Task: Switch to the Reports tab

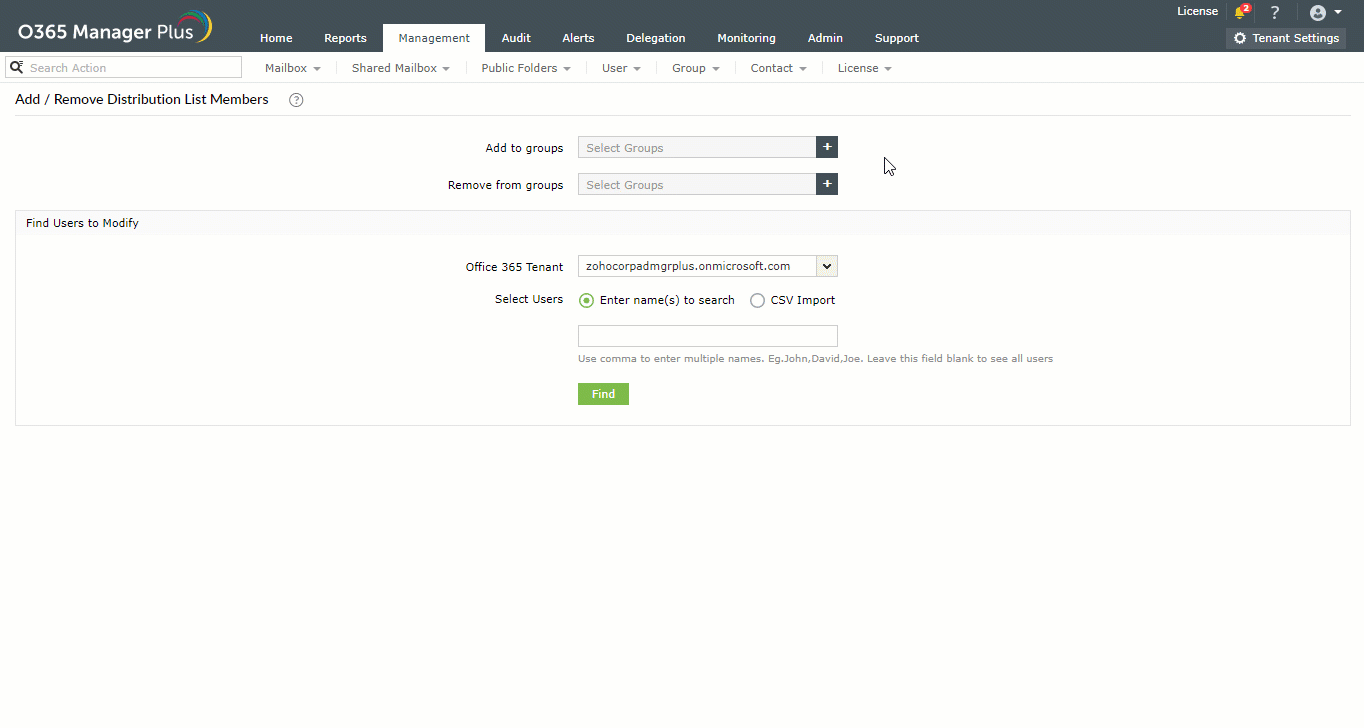Action: pyautogui.click(x=345, y=38)
